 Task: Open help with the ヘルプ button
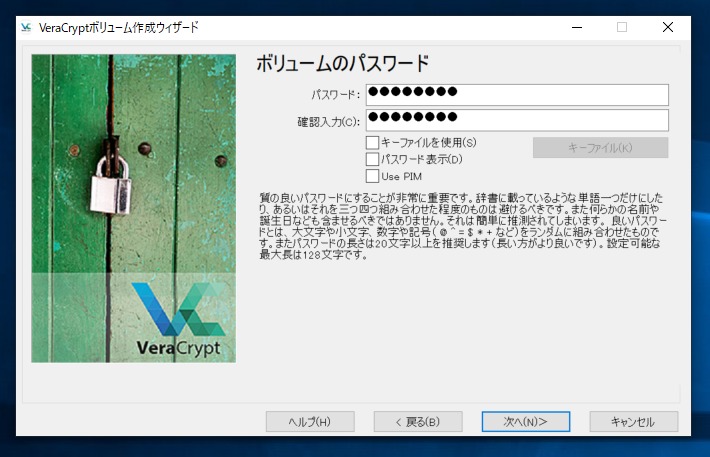pyautogui.click(x=309, y=421)
